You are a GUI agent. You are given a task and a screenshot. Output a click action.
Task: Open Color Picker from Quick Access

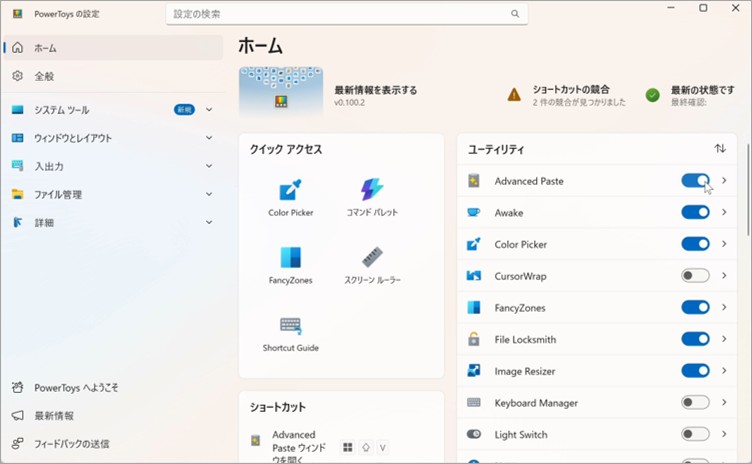point(290,198)
